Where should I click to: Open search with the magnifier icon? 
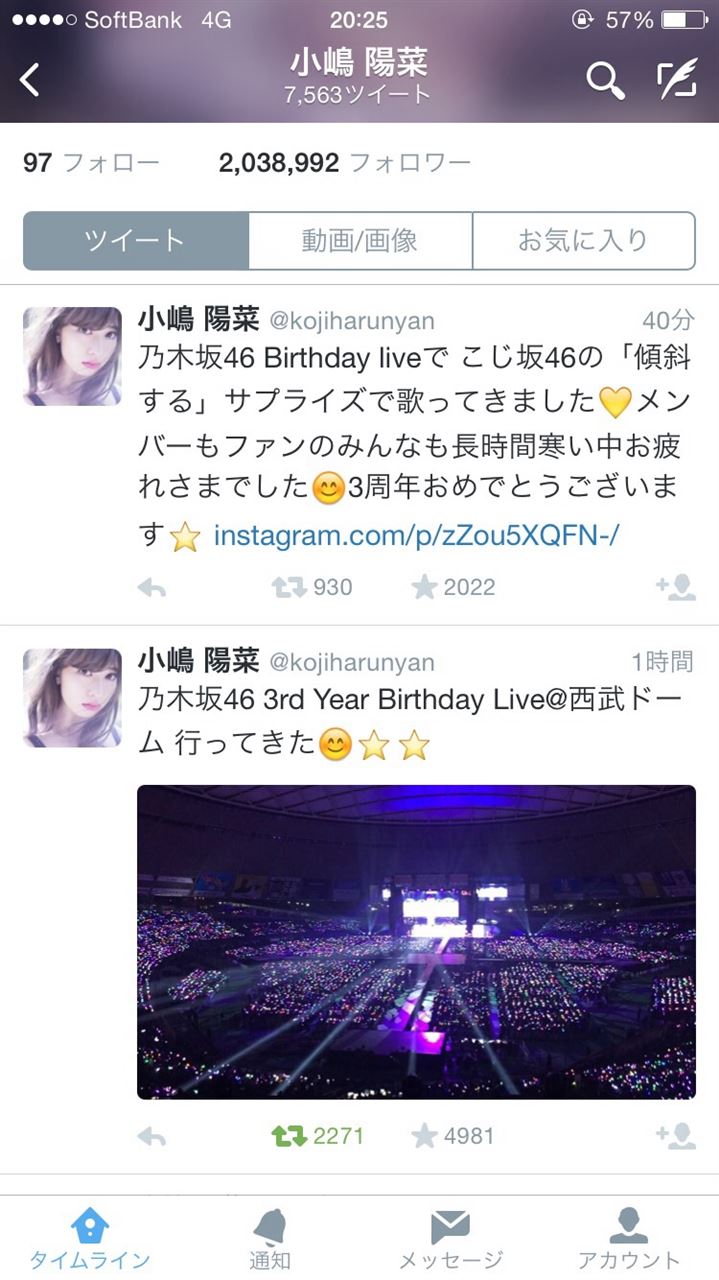tap(605, 80)
